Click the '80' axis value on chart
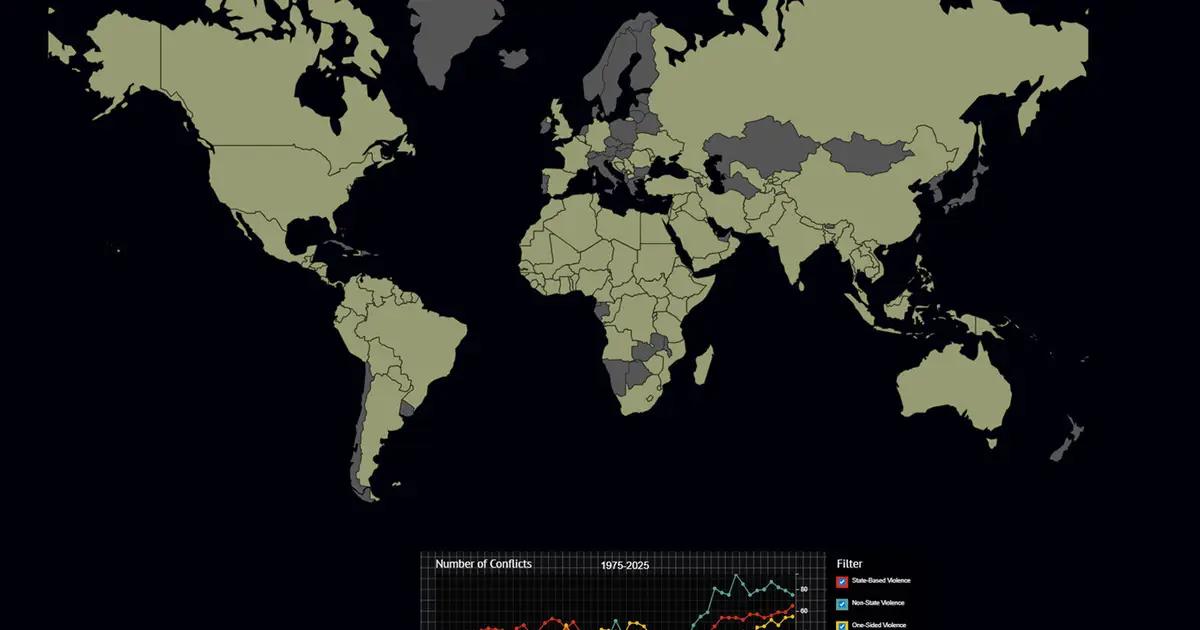Screen dimensions: 1200x630 click(x=803, y=589)
